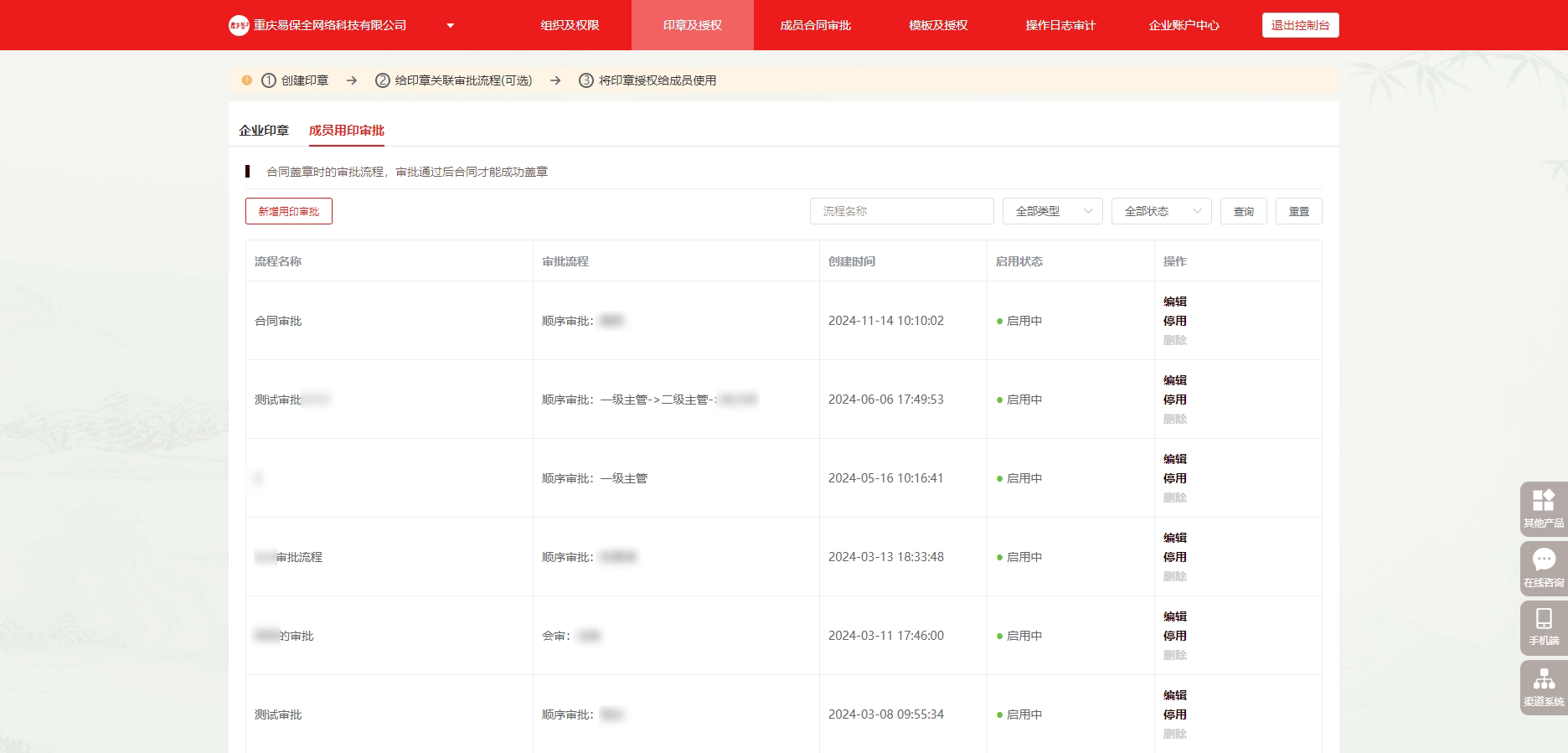Click the orange info icon in steps bar
The height and width of the screenshot is (753, 1568).
tap(247, 80)
